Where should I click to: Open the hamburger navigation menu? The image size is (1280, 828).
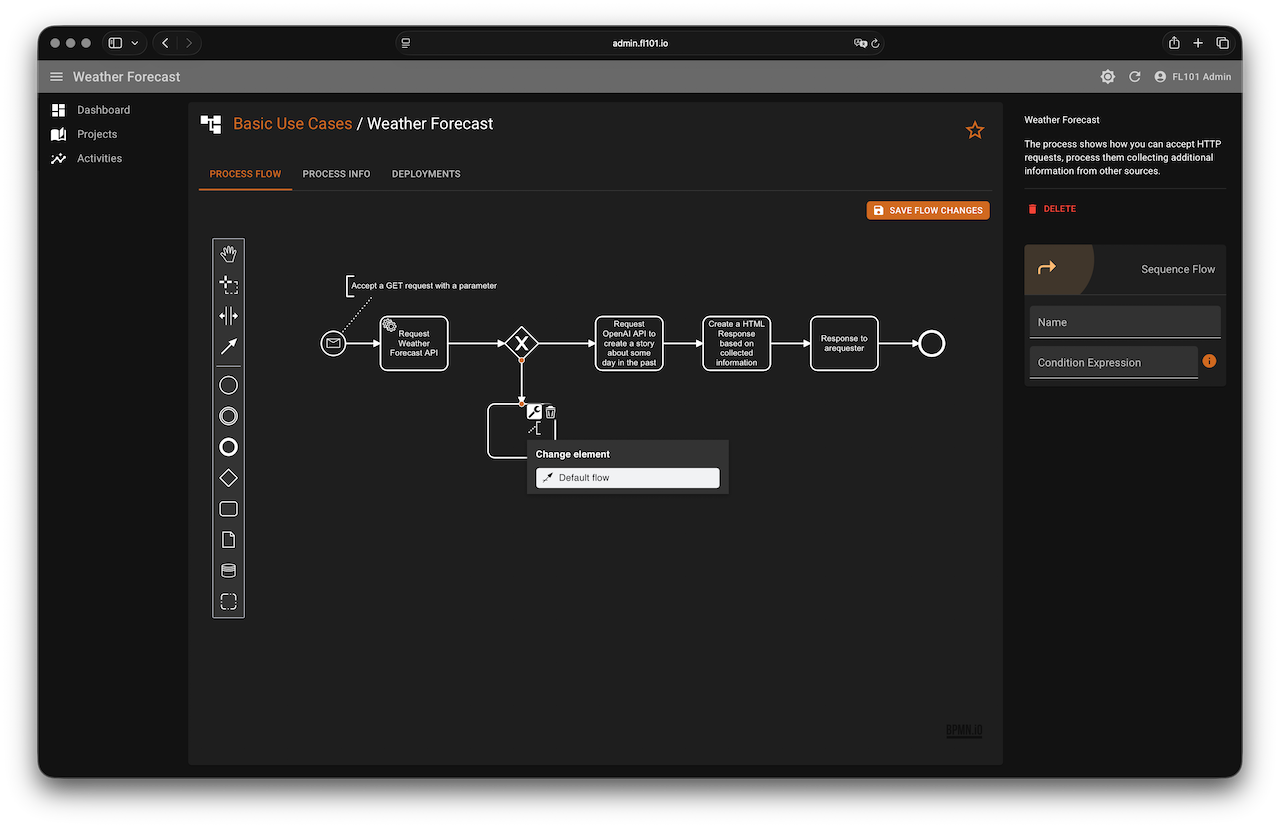click(x=56, y=77)
